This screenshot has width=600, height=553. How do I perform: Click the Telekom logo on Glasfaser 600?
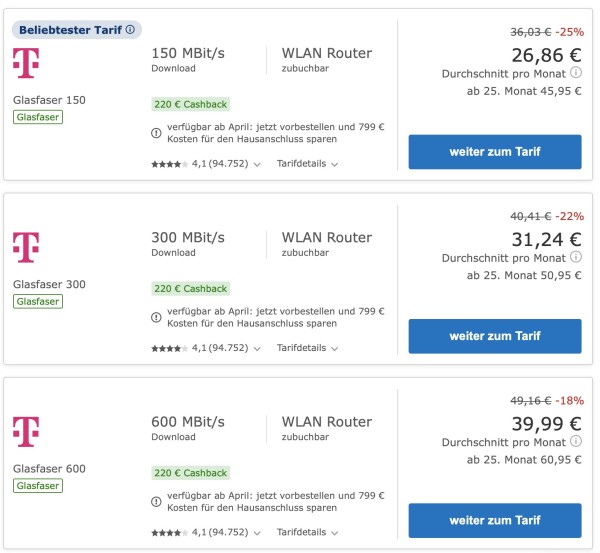pyautogui.click(x=26, y=432)
